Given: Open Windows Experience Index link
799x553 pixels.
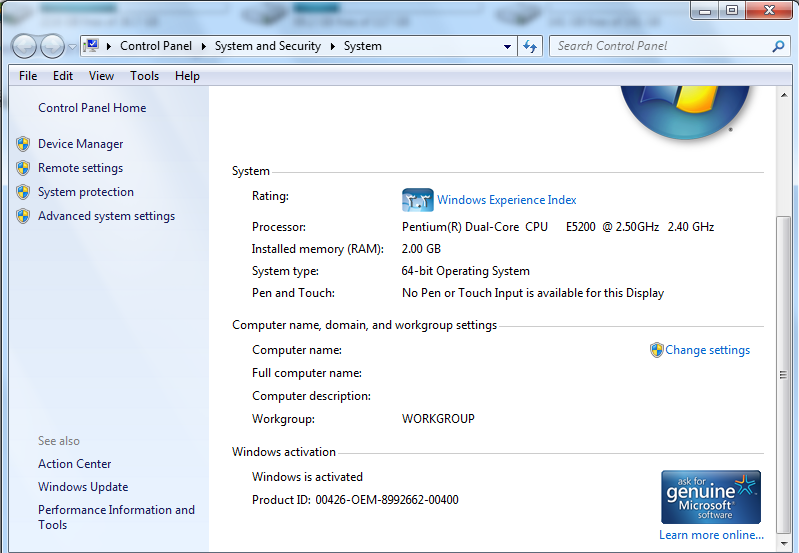Looking at the screenshot, I should 507,200.
